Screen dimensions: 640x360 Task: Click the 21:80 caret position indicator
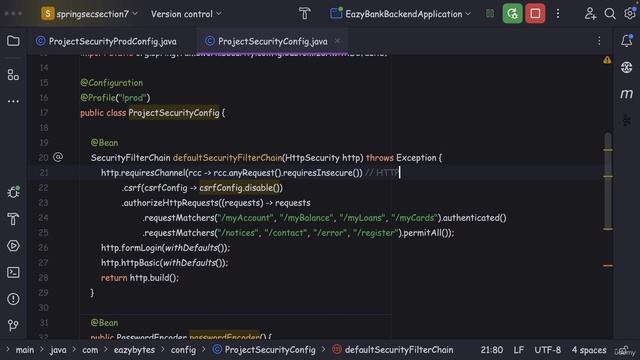tap(491, 350)
